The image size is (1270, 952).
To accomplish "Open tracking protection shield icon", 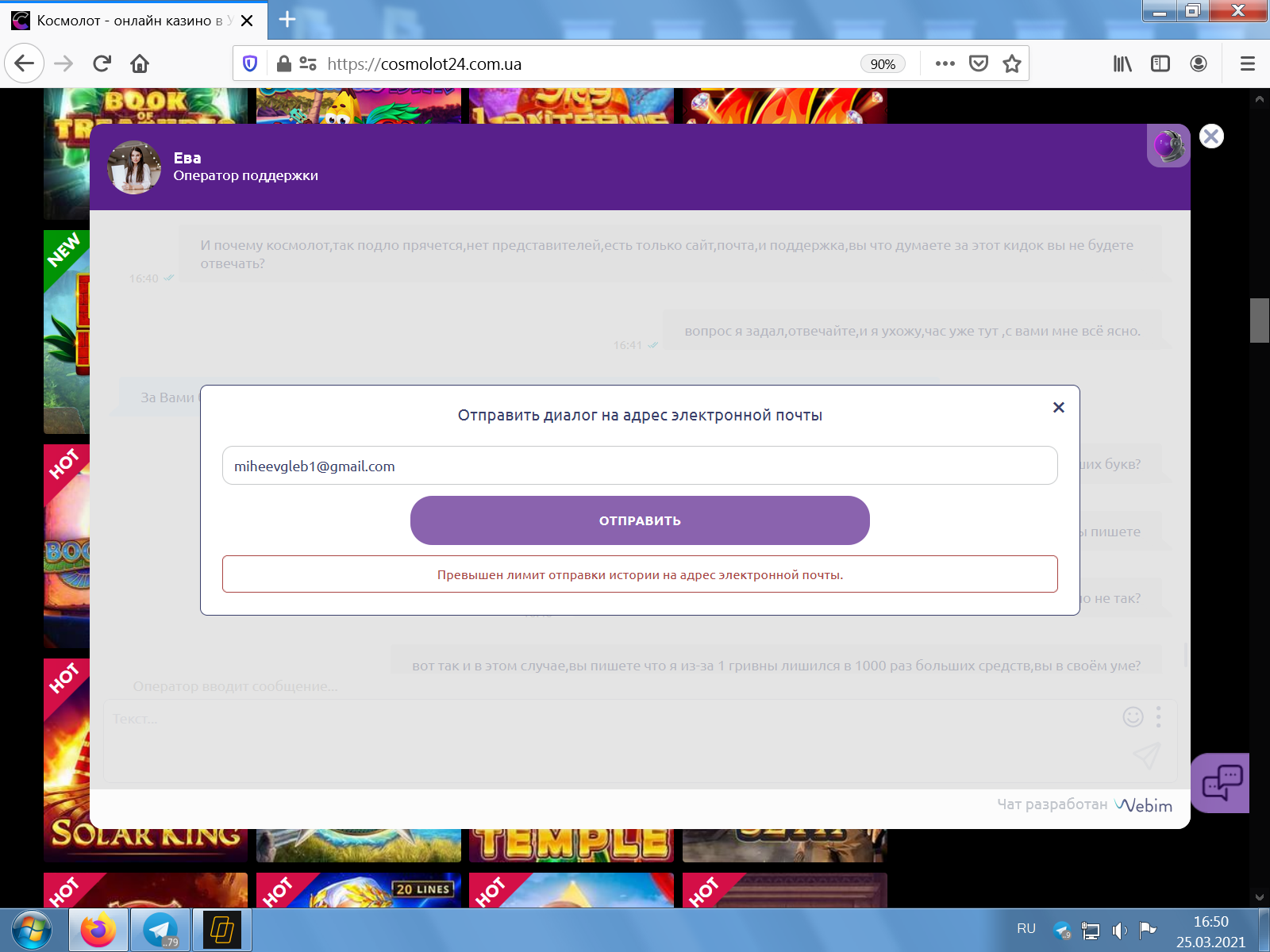I will pos(250,63).
